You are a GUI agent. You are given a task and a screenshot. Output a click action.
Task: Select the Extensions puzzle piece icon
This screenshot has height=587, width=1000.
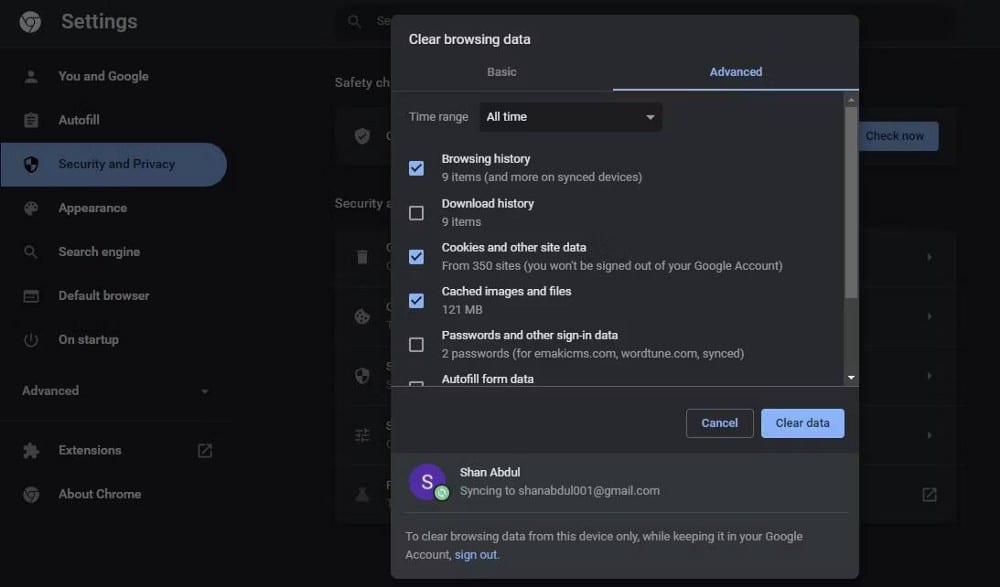point(30,450)
